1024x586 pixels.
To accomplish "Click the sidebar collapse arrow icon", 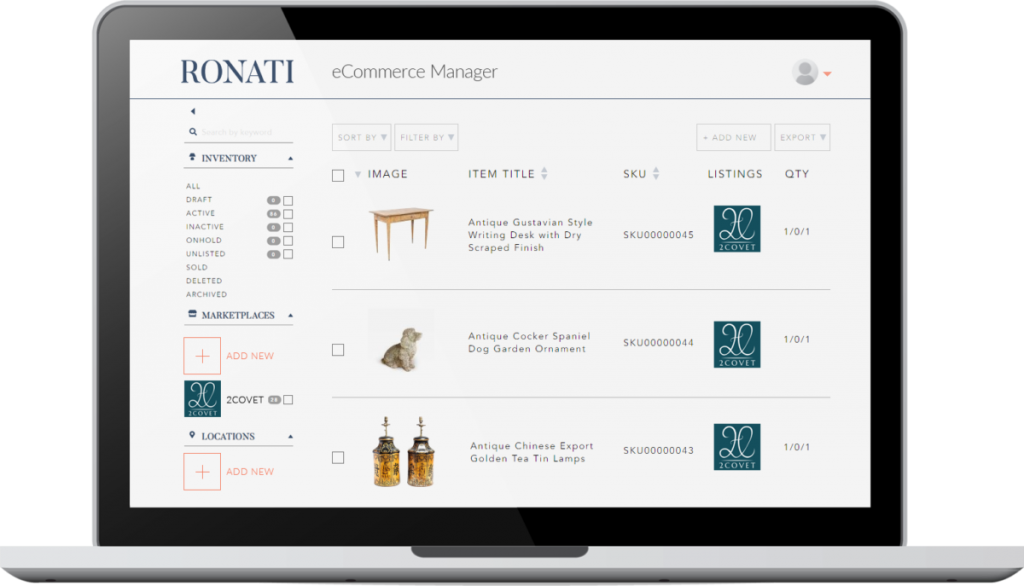I will pos(192,111).
